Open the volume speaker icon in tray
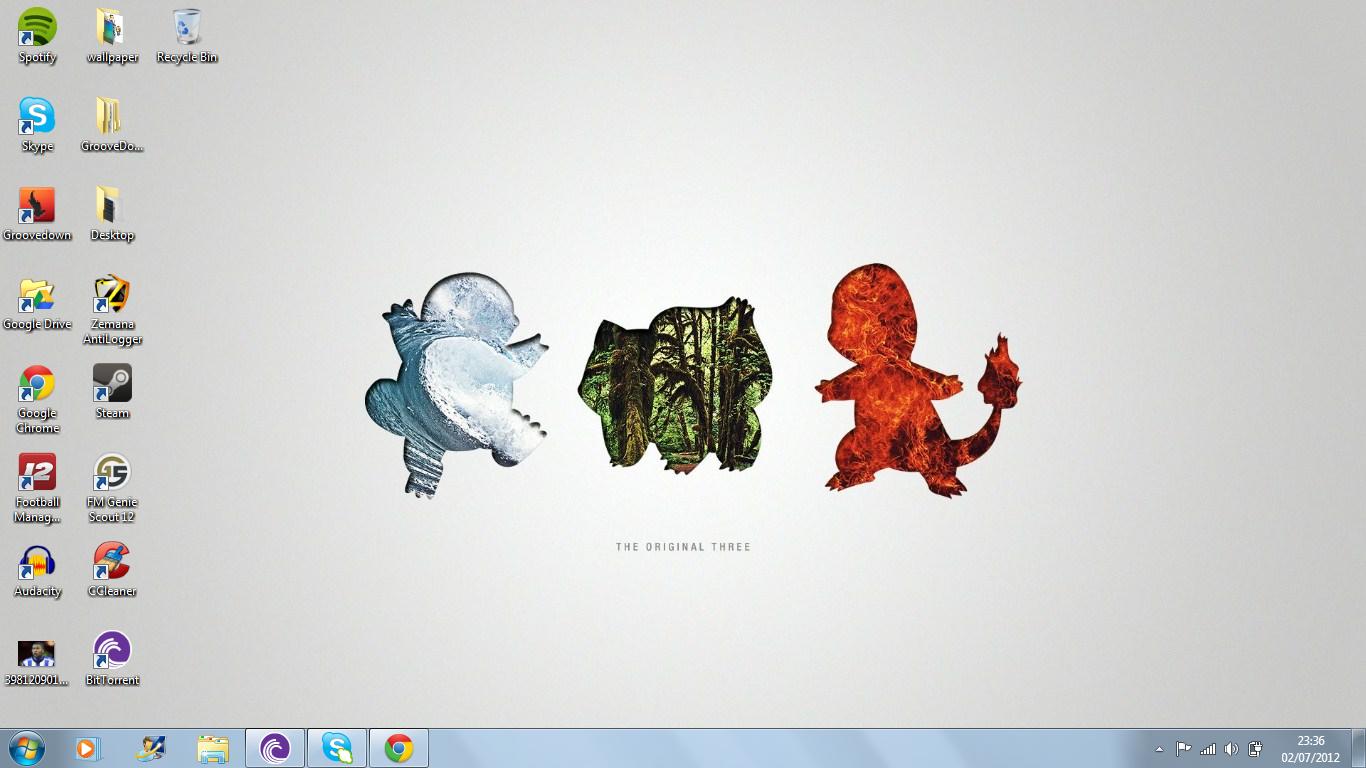This screenshot has width=1366, height=768. point(1231,749)
